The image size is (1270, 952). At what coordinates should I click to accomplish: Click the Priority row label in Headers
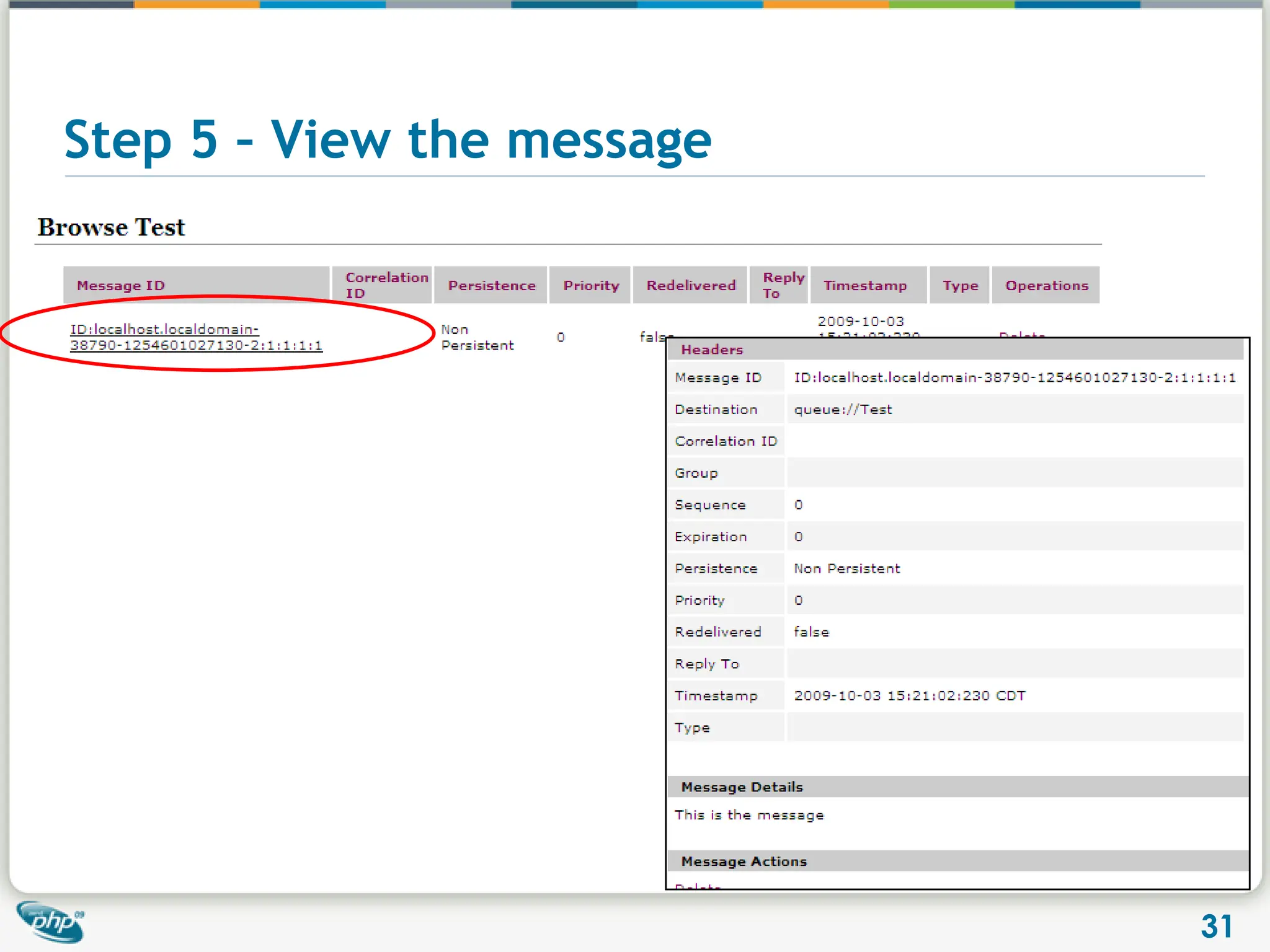coord(699,601)
